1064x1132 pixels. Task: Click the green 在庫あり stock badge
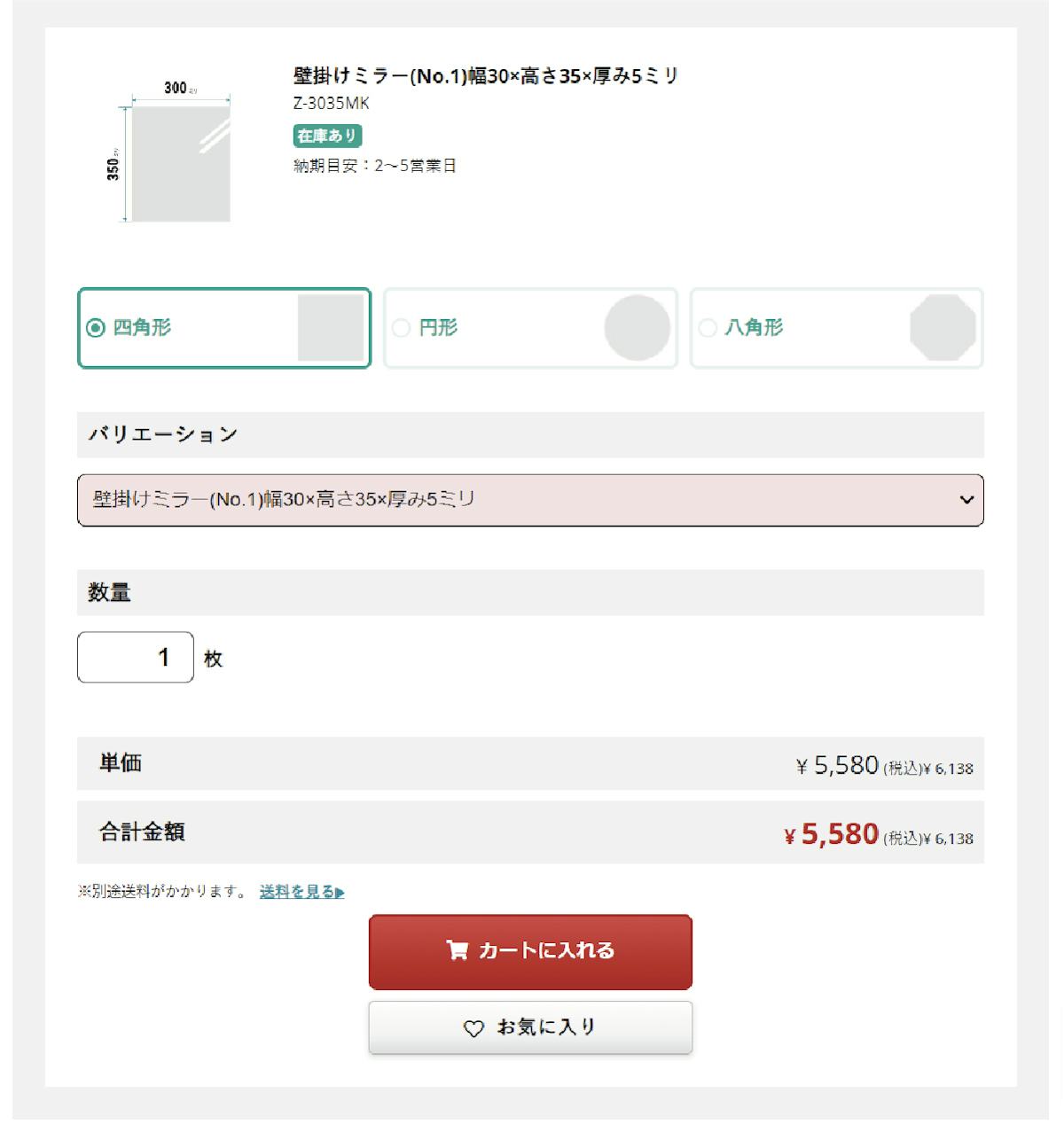[x=327, y=136]
